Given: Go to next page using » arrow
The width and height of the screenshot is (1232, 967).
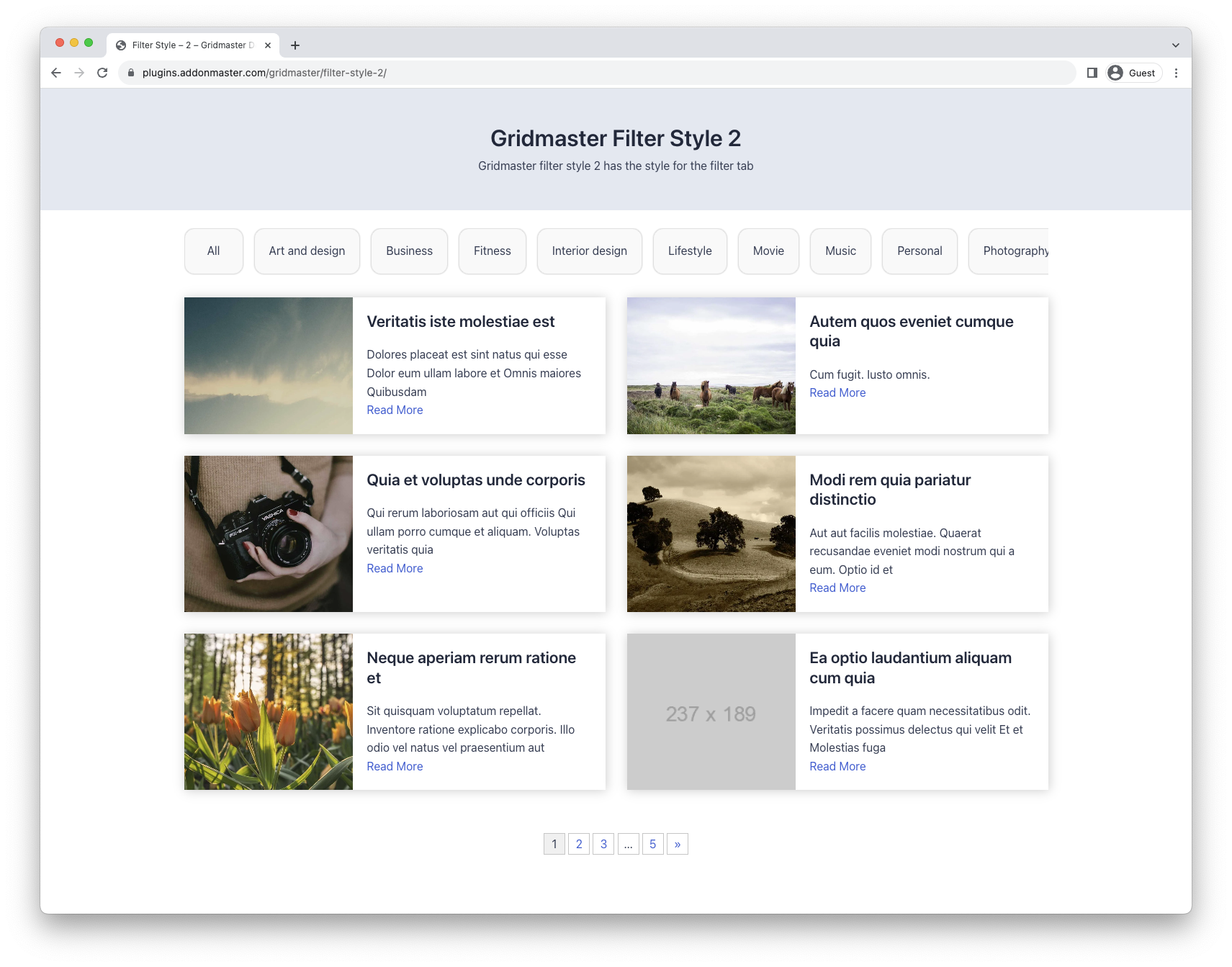Looking at the screenshot, I should pos(678,844).
